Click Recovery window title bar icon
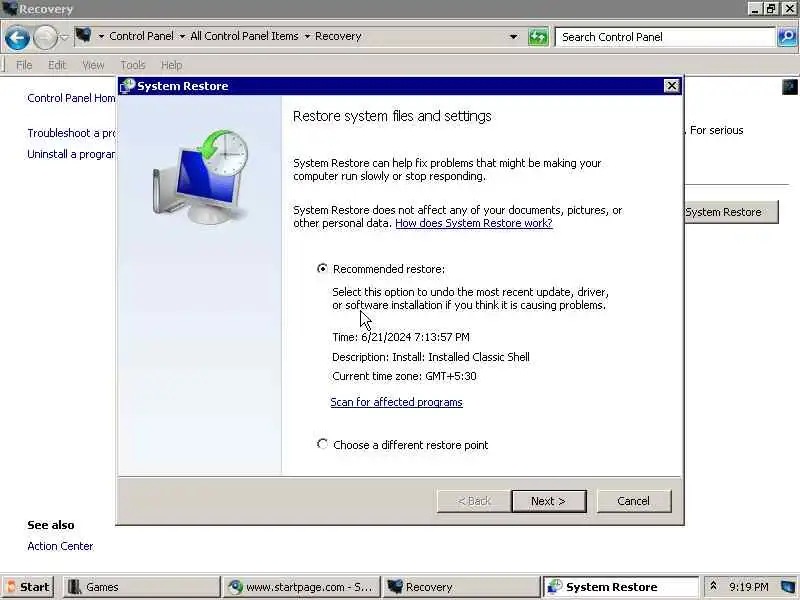The width and height of the screenshot is (800, 600). pos(9,9)
